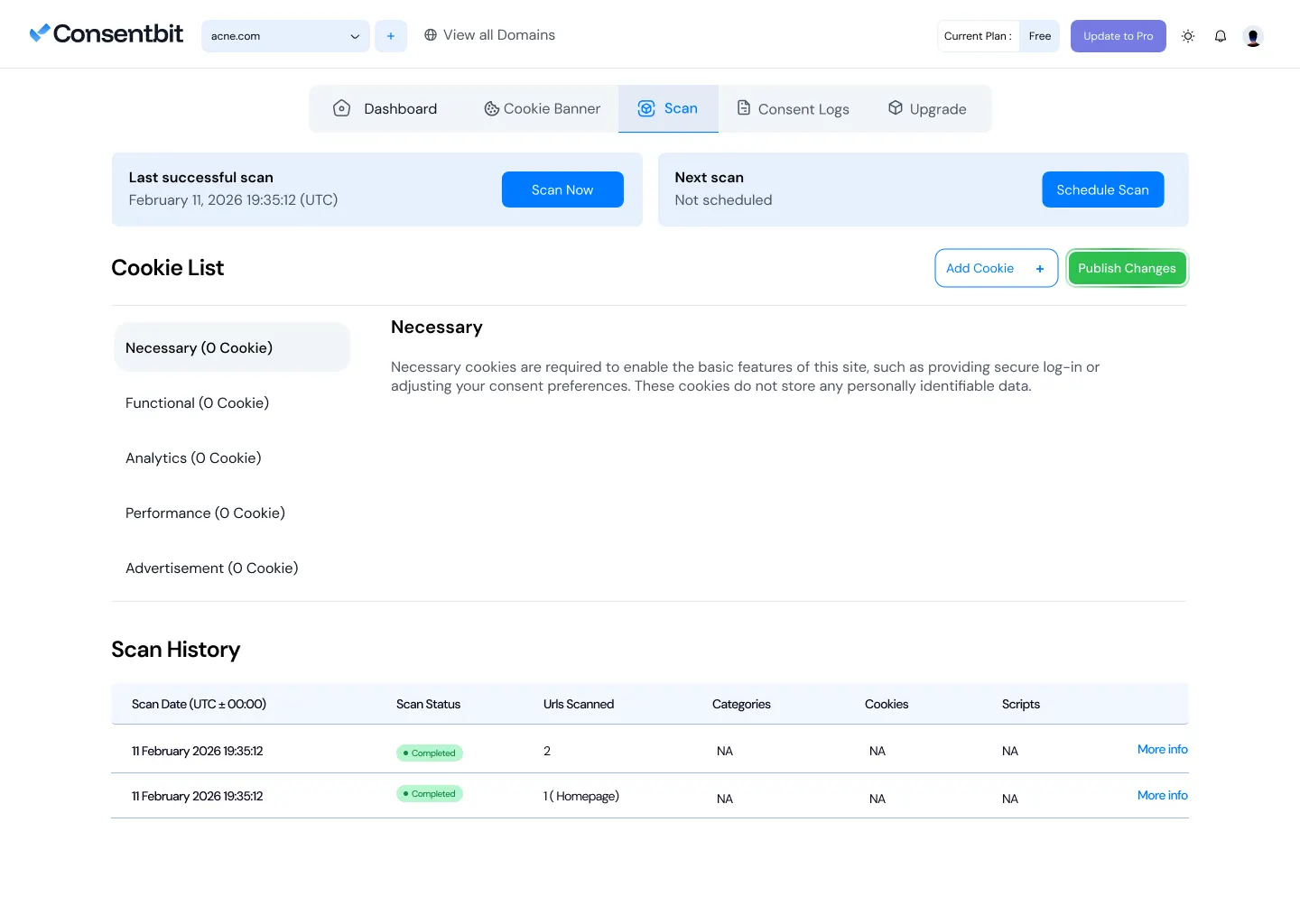This screenshot has height=924, width=1300.
Task: Open More info for the 2-URL scan
Action: tap(1162, 750)
